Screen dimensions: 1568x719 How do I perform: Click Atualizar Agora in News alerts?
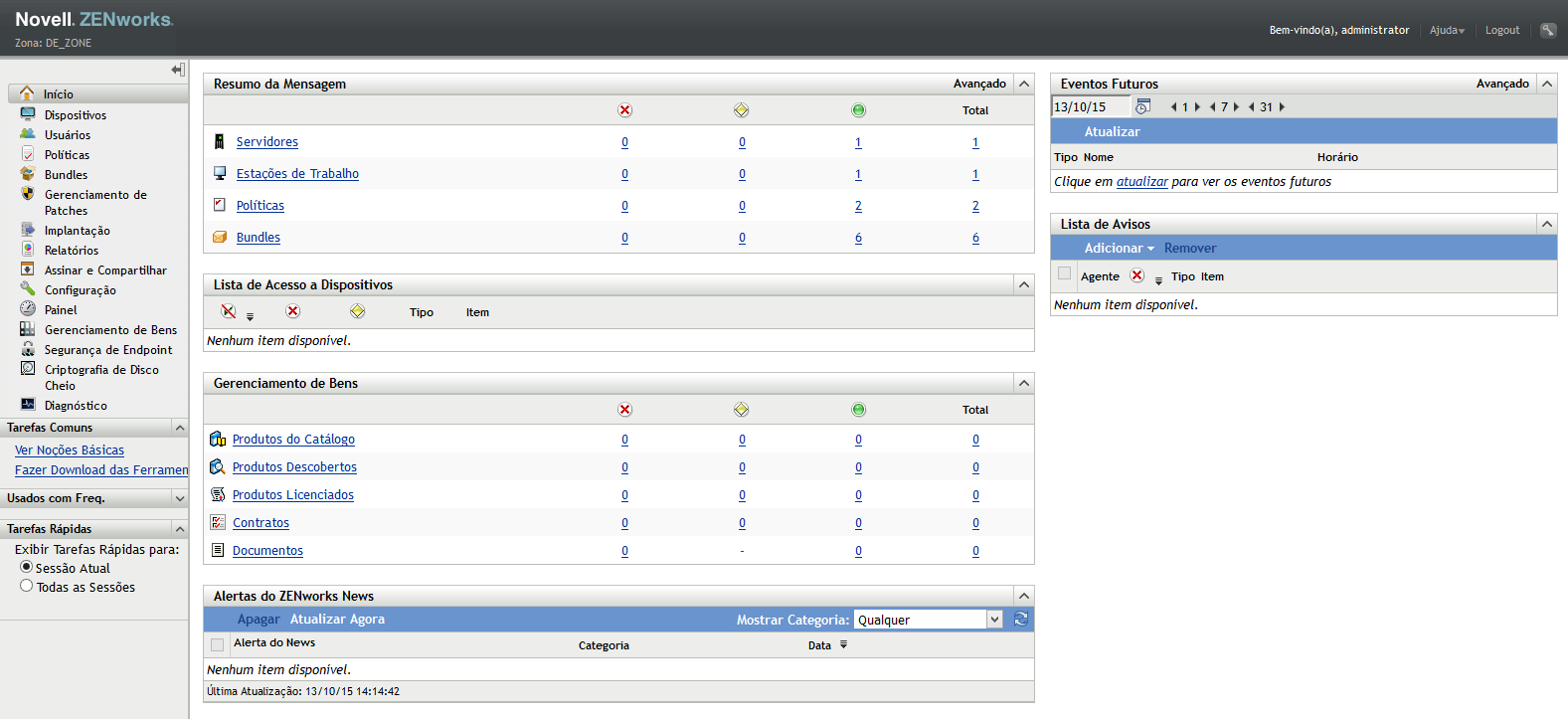(337, 619)
